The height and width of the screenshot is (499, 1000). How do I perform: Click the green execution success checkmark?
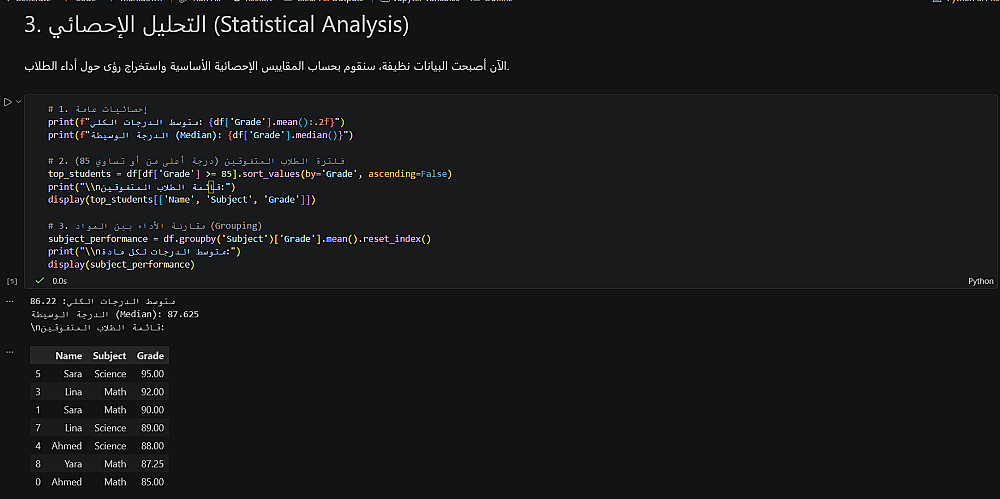click(x=39, y=281)
